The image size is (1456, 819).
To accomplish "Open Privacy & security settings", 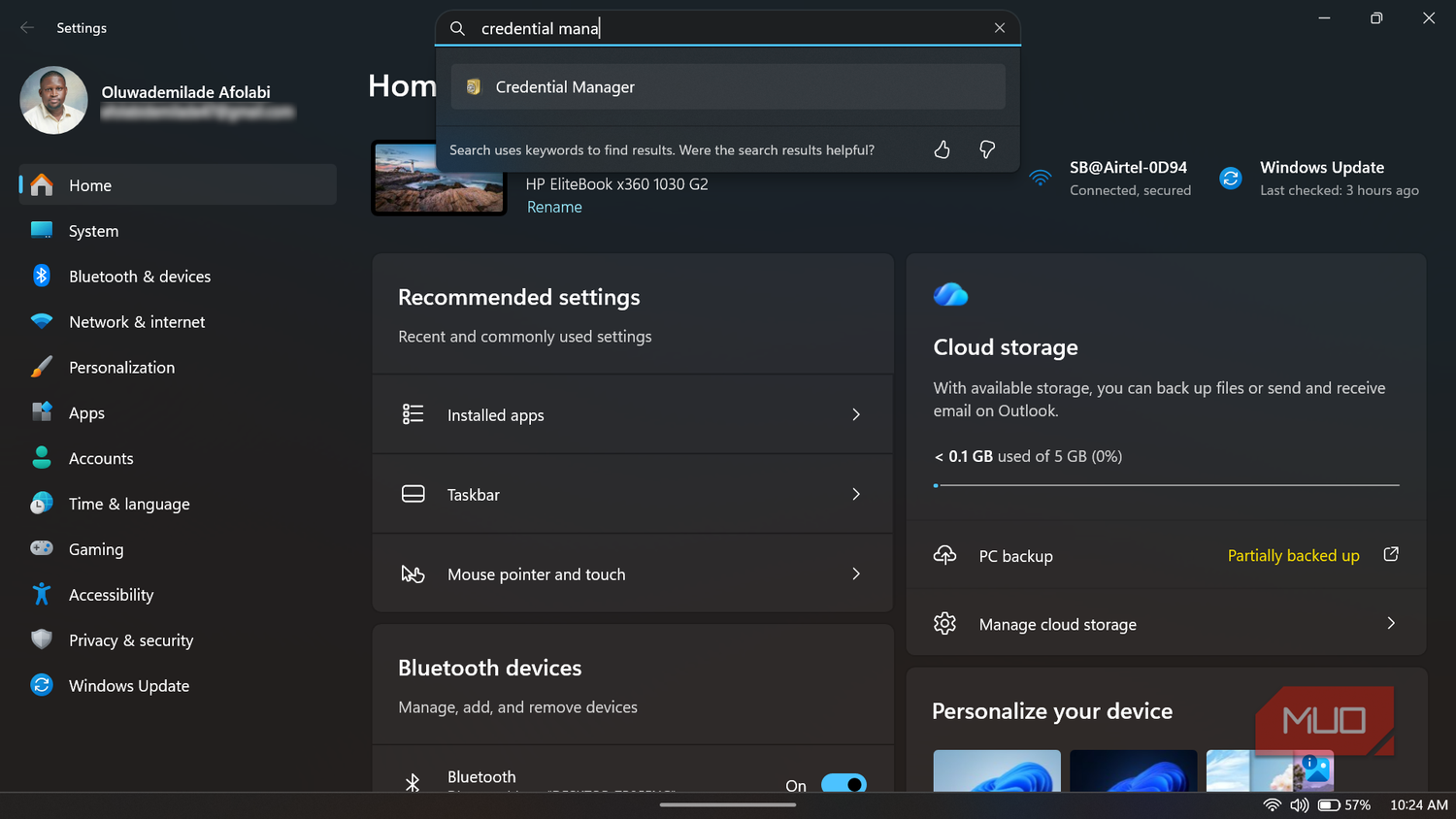I will point(178,640).
